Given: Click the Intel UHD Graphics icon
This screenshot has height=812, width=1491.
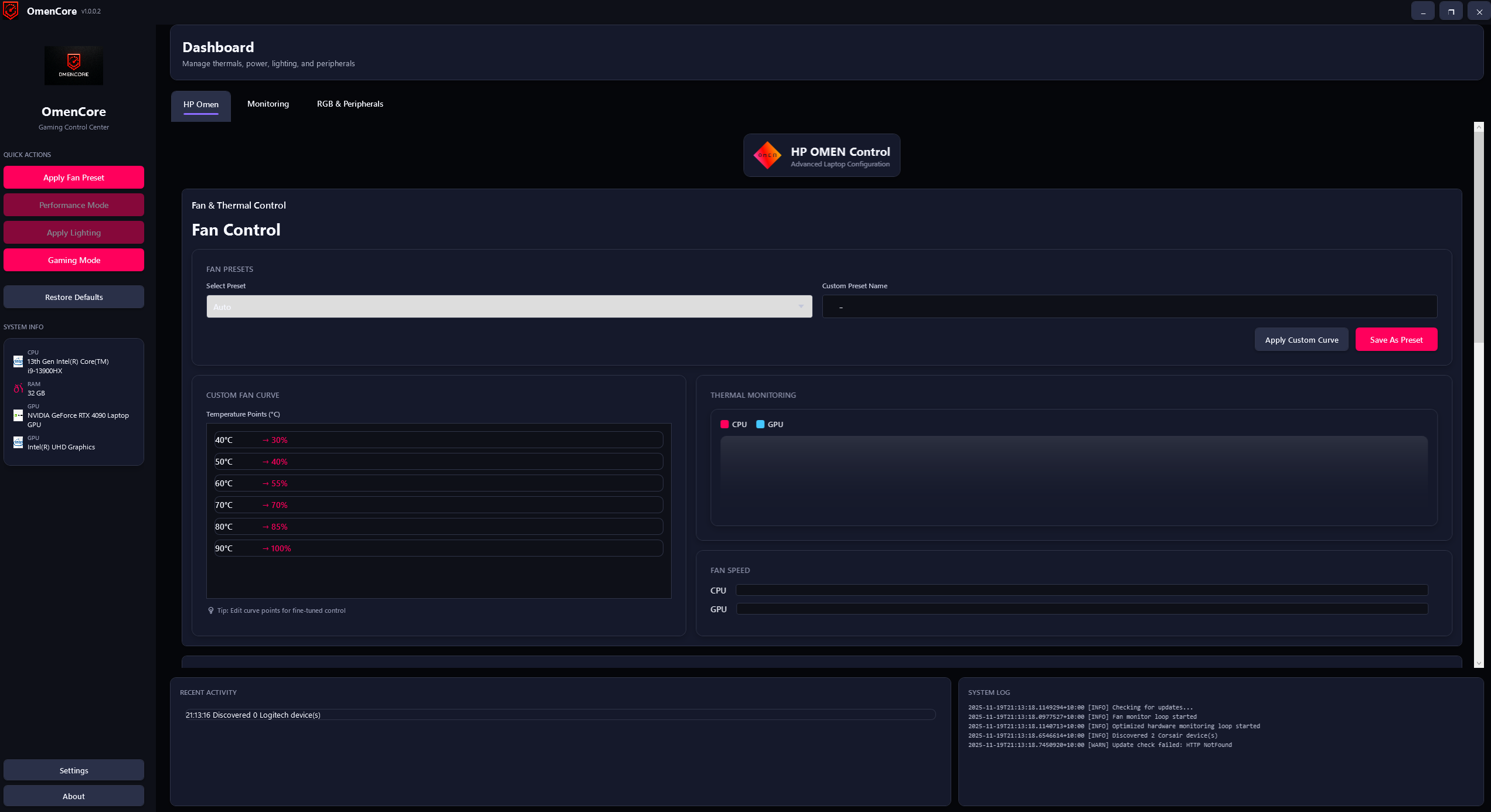Looking at the screenshot, I should click(18, 442).
